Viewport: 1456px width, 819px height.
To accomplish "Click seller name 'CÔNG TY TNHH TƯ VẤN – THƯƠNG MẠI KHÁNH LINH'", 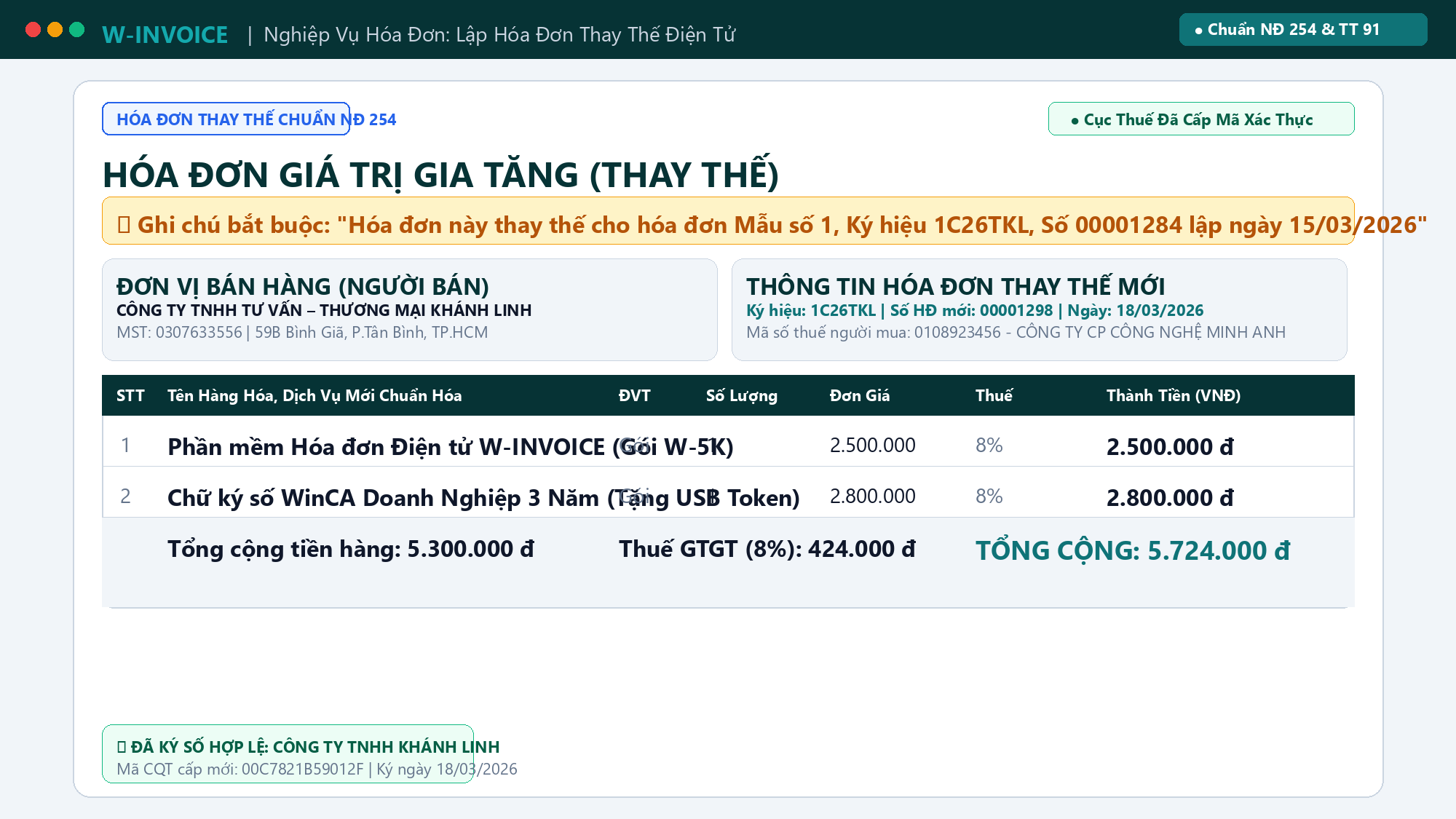I will click(x=324, y=310).
